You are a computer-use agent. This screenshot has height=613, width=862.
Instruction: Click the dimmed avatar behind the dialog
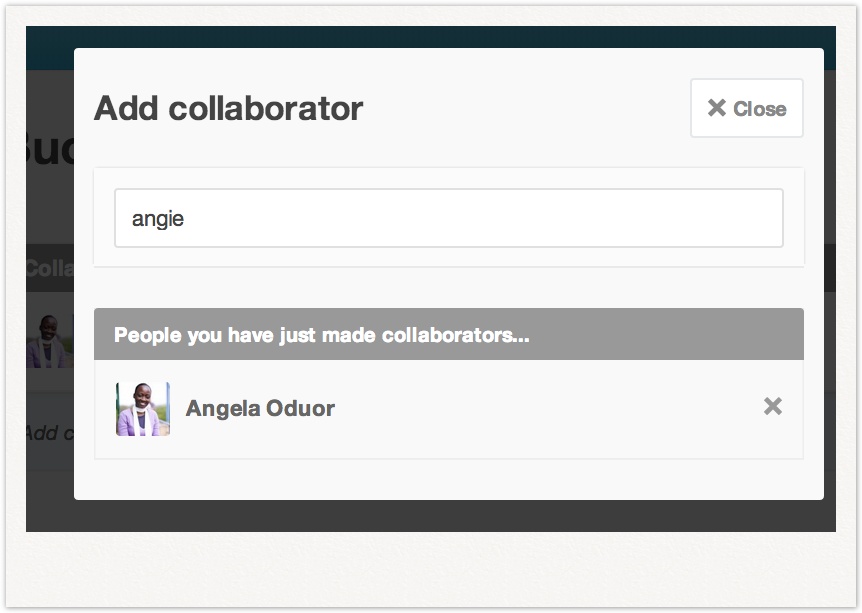[49, 341]
